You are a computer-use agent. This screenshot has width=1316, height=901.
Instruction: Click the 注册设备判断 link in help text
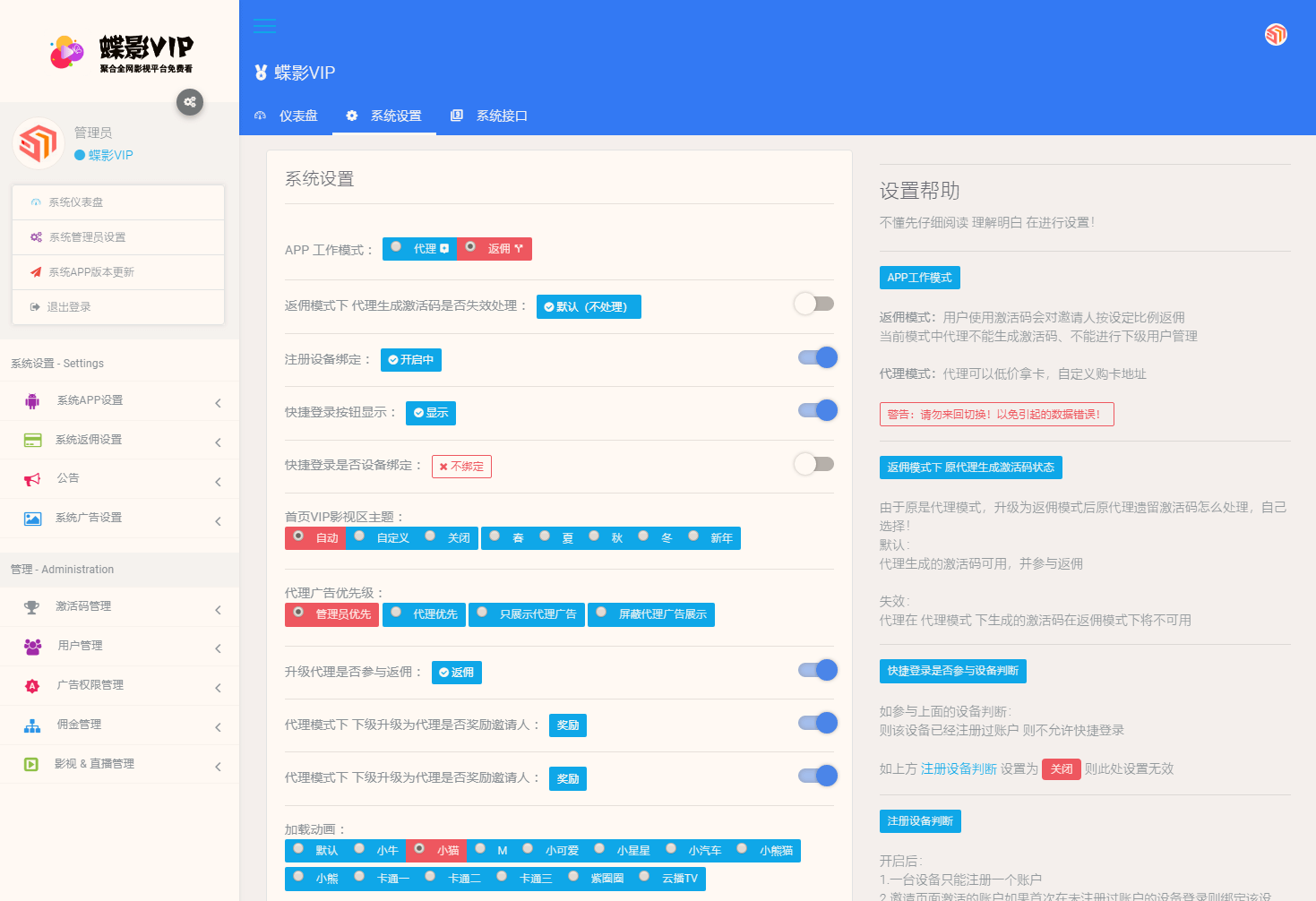[958, 769]
